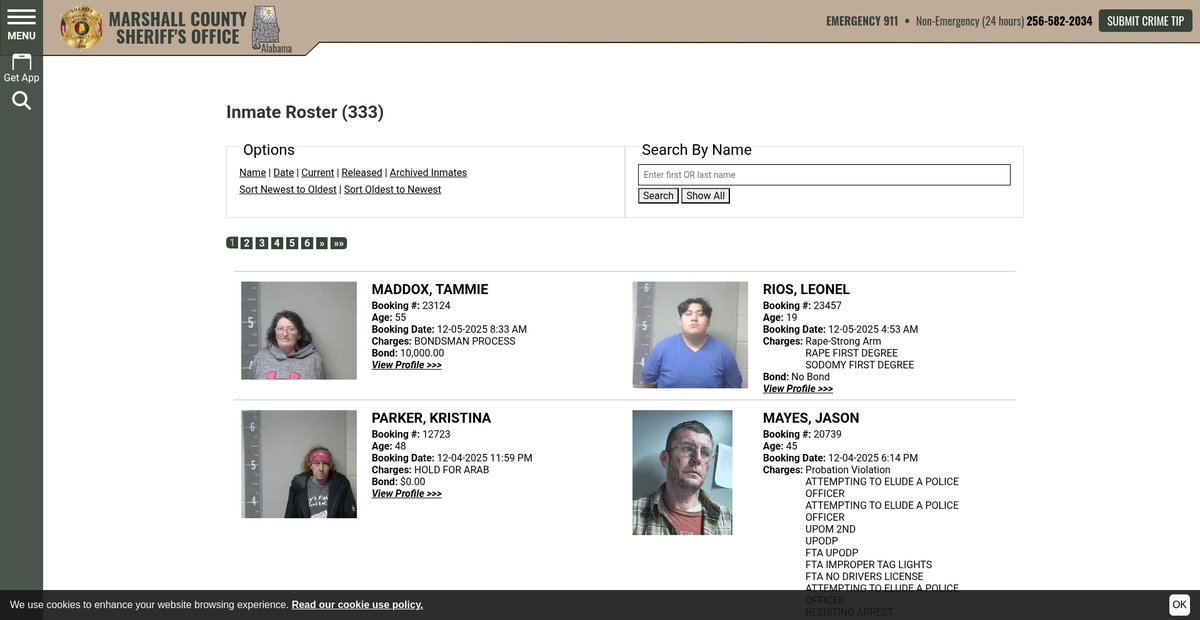Viewport: 1200px width, 620px height.
Task: Choose Sort Oldest to Newest
Action: (x=392, y=190)
